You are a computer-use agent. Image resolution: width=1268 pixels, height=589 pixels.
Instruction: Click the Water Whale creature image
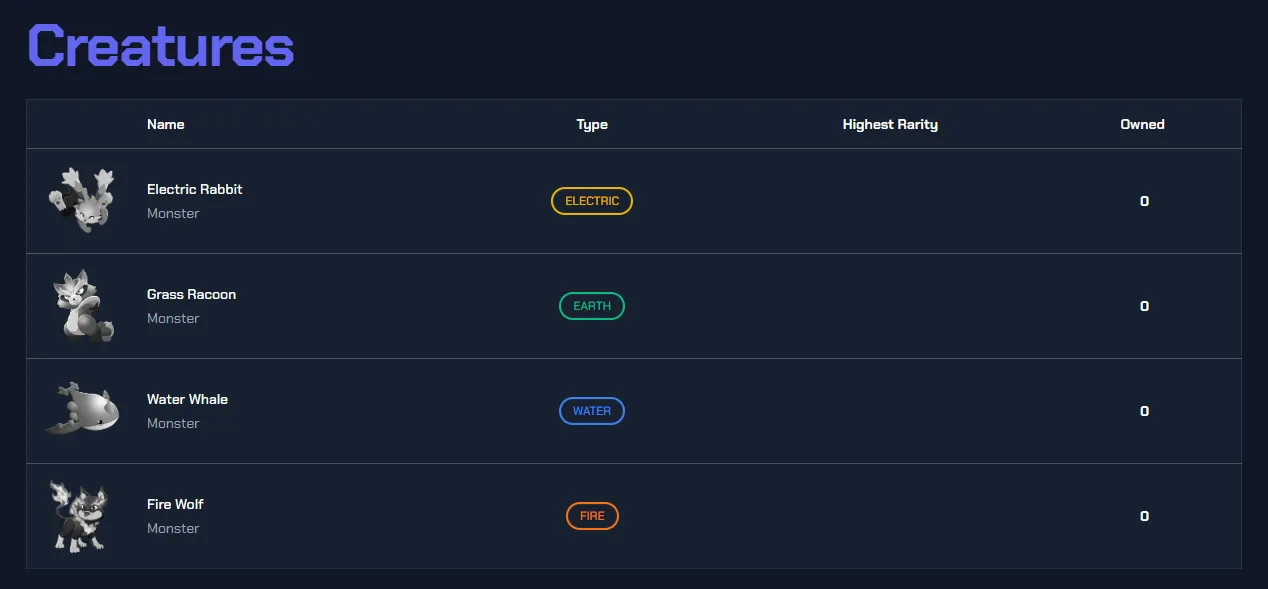pyautogui.click(x=81, y=410)
